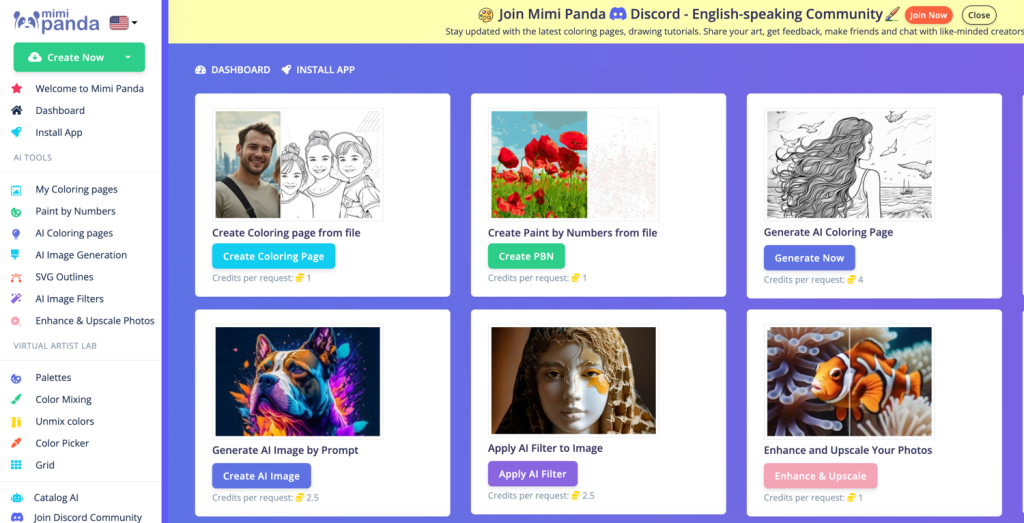Click the Paint by Numbers palette icon
Viewport: 1024px width, 523px height.
click(16, 212)
